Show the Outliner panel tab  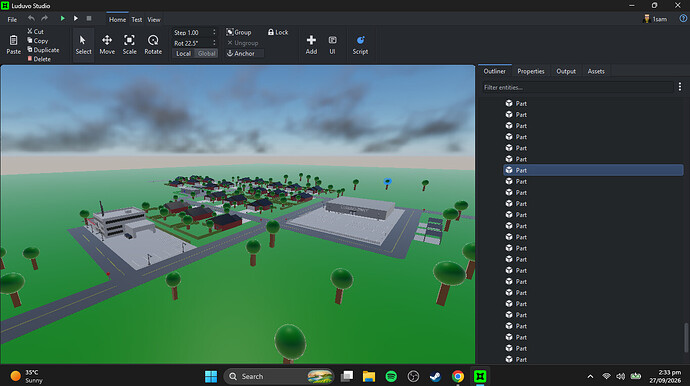(x=495, y=71)
